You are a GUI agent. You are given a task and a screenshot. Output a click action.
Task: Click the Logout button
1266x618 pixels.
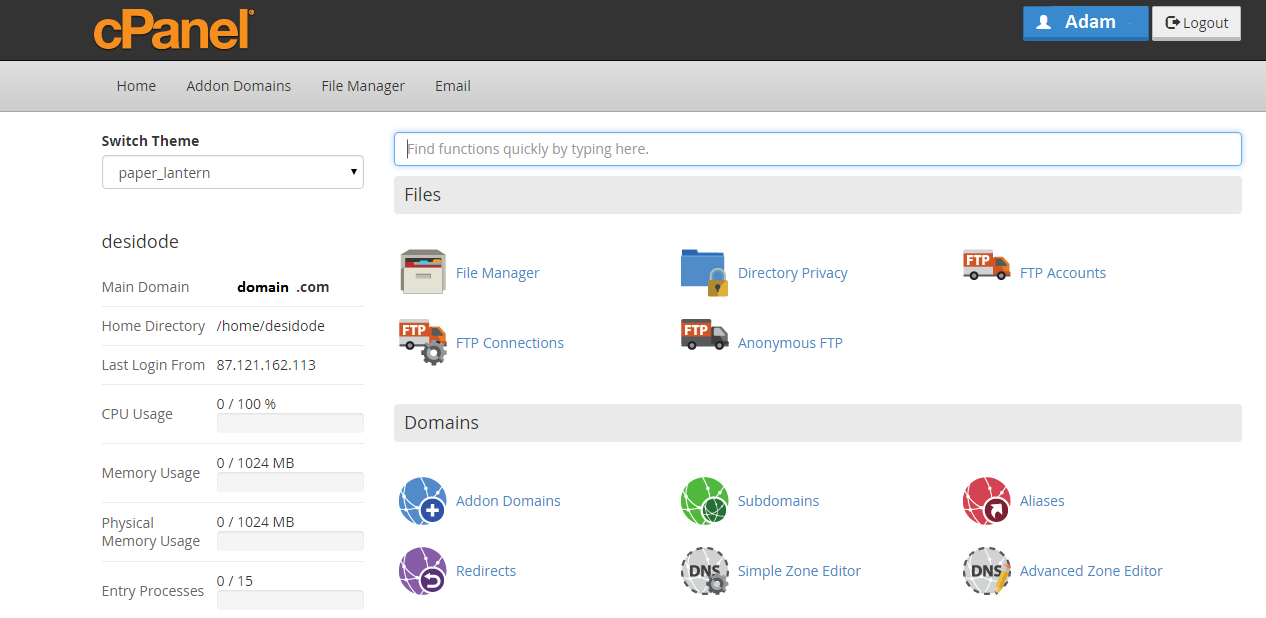tap(1197, 23)
